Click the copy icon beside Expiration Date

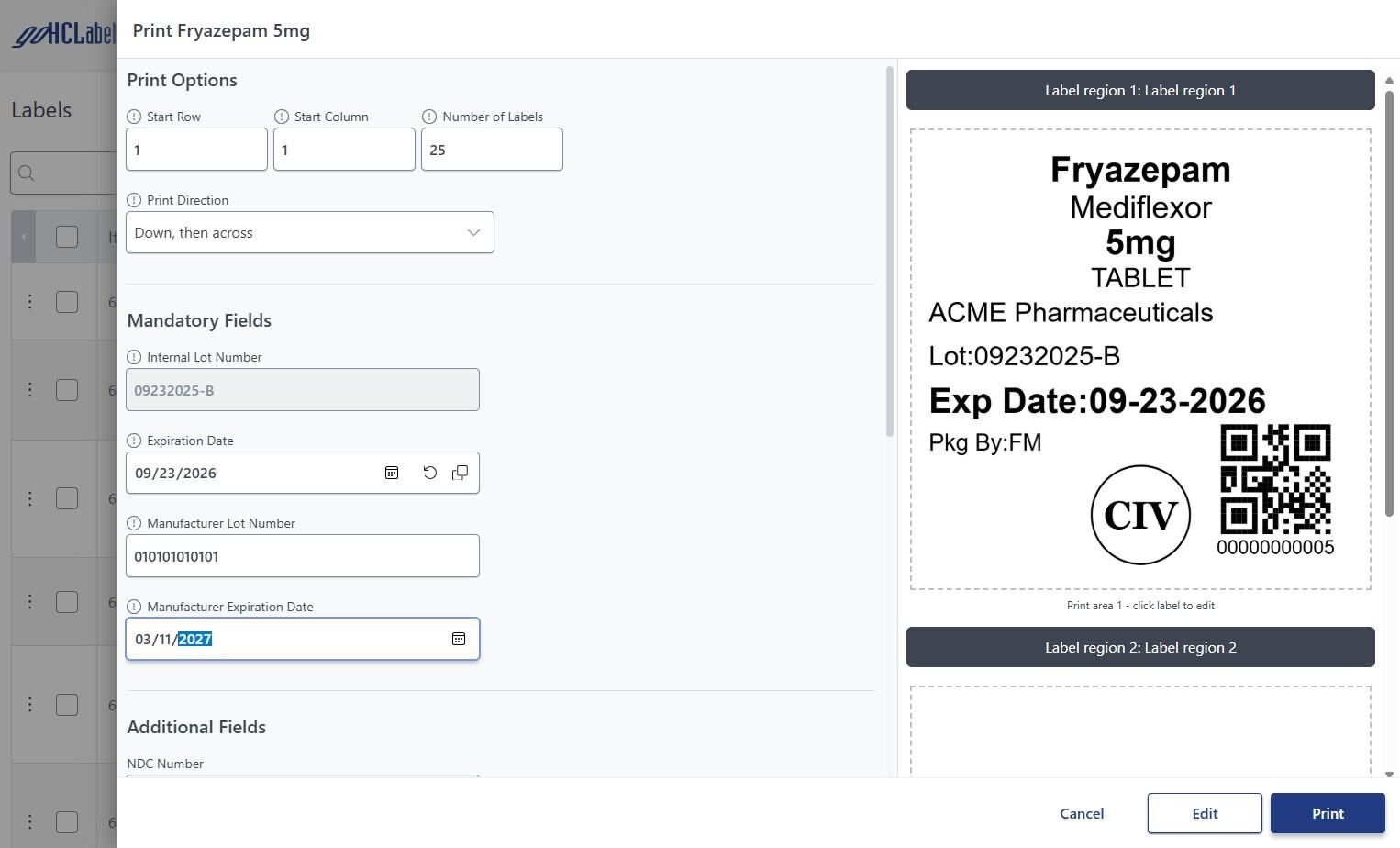pos(461,473)
